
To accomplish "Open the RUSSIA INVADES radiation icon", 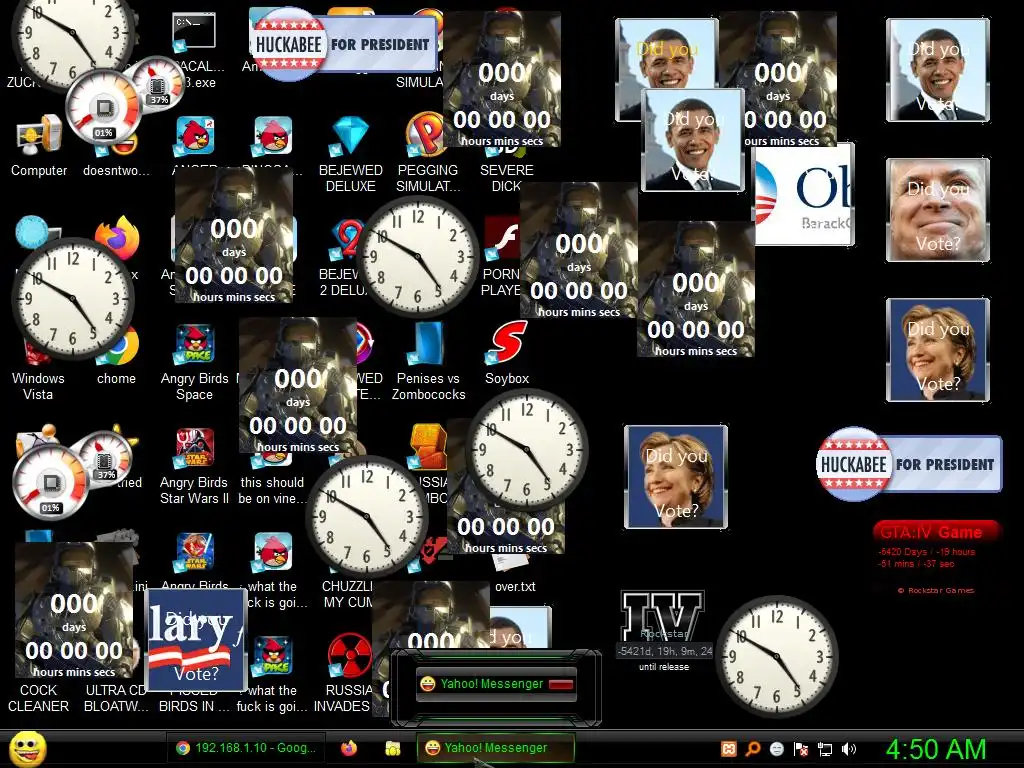I will click(x=349, y=656).
